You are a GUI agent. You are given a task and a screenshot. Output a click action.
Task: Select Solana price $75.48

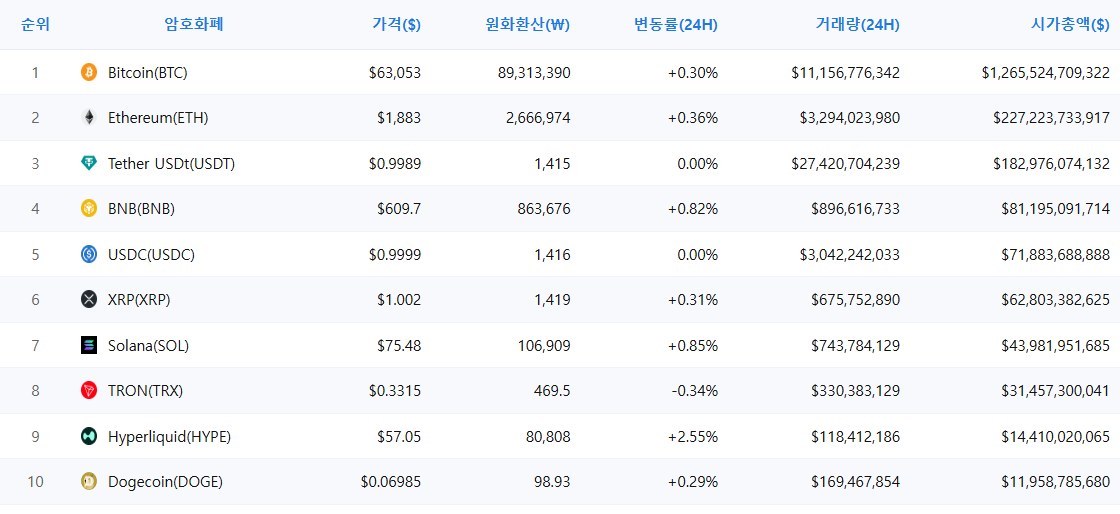pos(399,346)
